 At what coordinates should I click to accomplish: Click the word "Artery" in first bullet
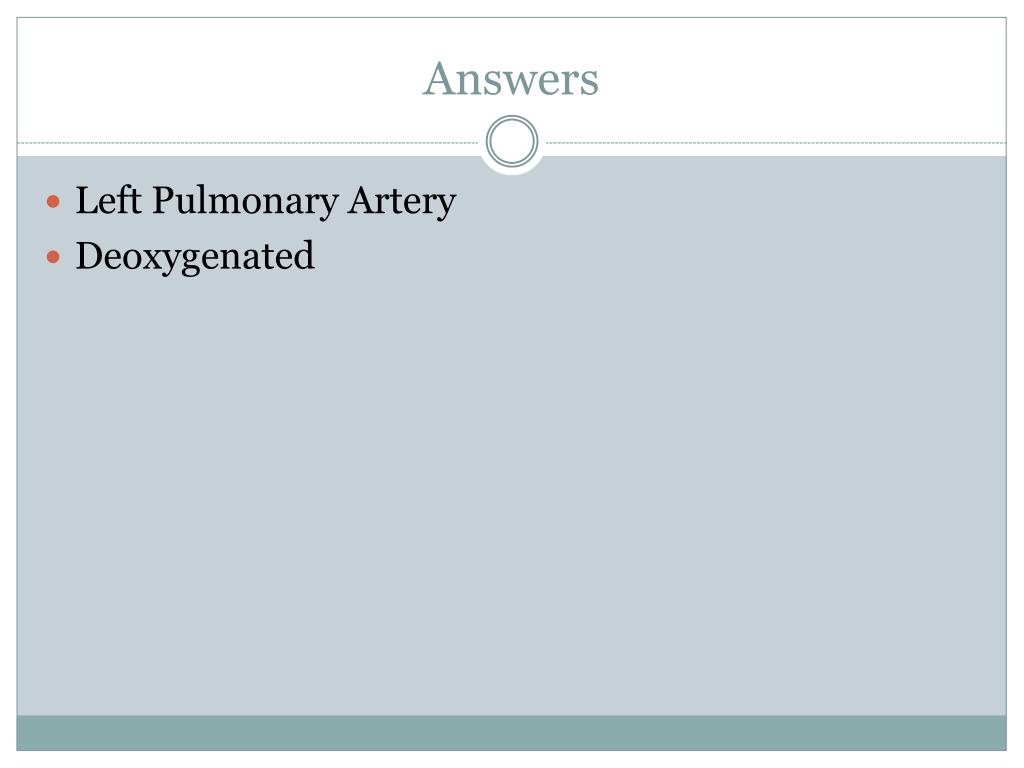[402, 202]
